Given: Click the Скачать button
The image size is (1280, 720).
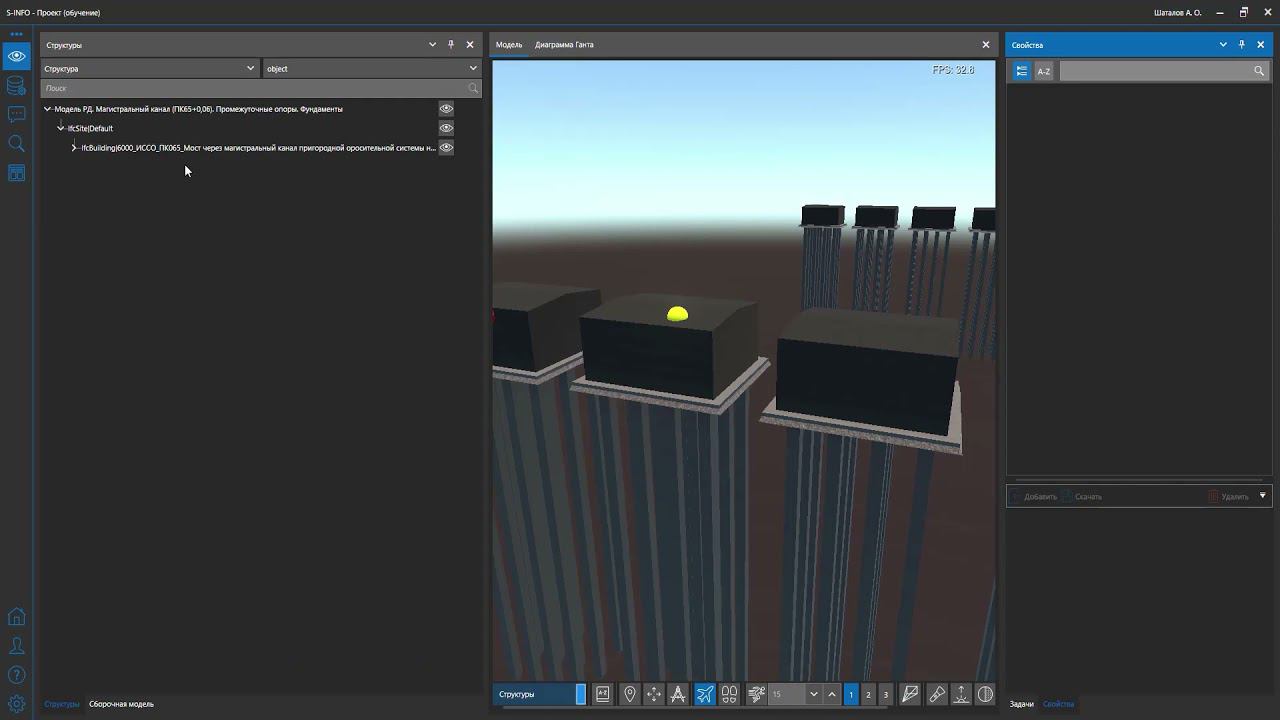Looking at the screenshot, I should click(1082, 496).
